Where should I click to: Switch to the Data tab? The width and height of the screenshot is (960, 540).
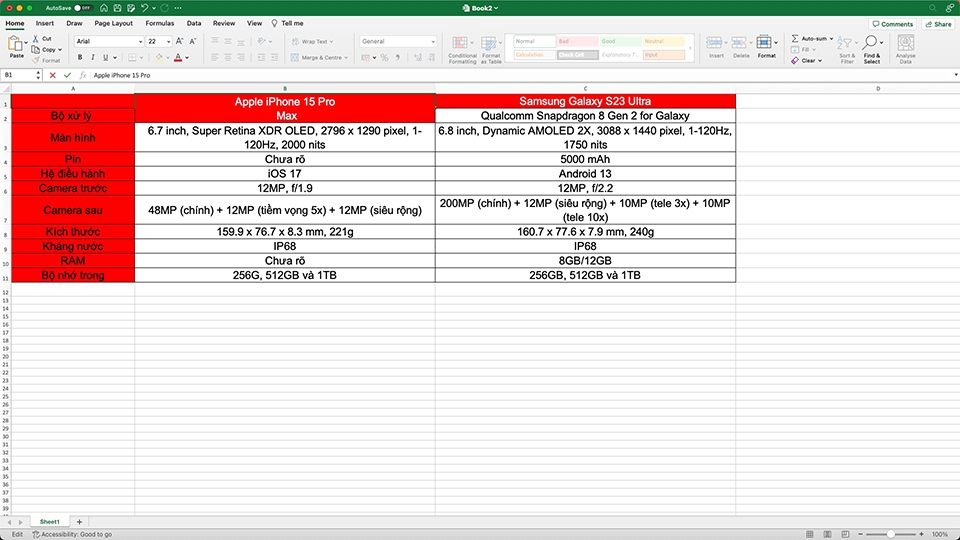coord(193,23)
